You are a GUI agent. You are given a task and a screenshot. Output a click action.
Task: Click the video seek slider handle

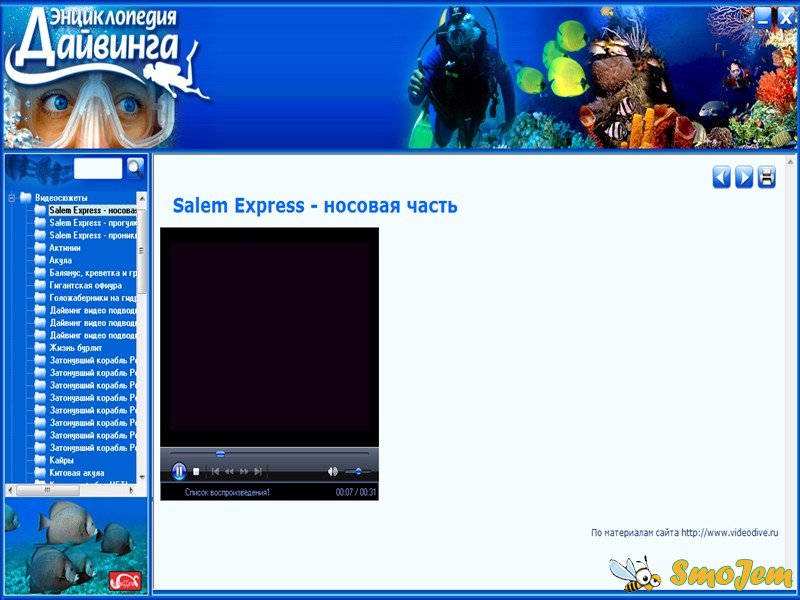(220, 454)
